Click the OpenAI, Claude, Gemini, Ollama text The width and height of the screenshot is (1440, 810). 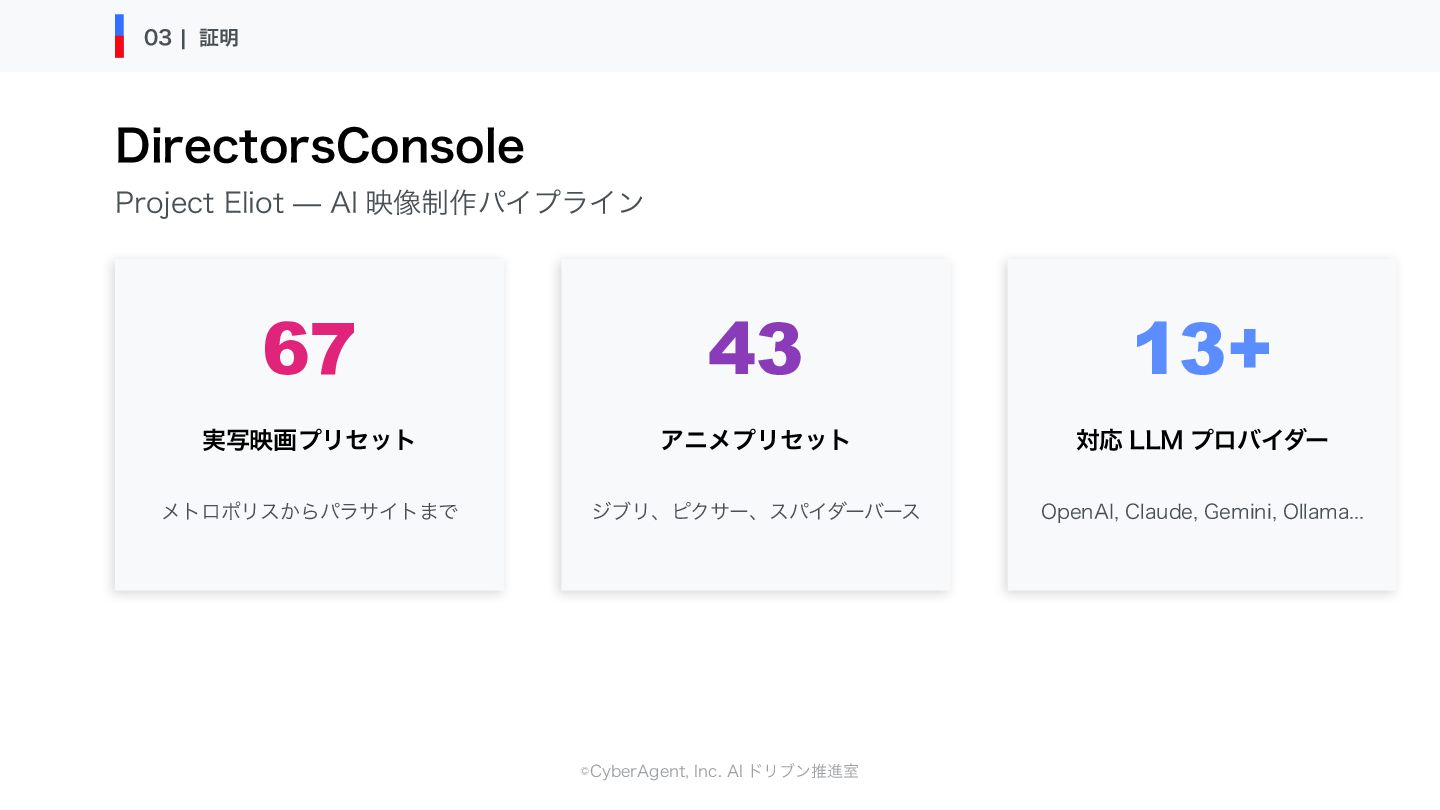(1201, 511)
